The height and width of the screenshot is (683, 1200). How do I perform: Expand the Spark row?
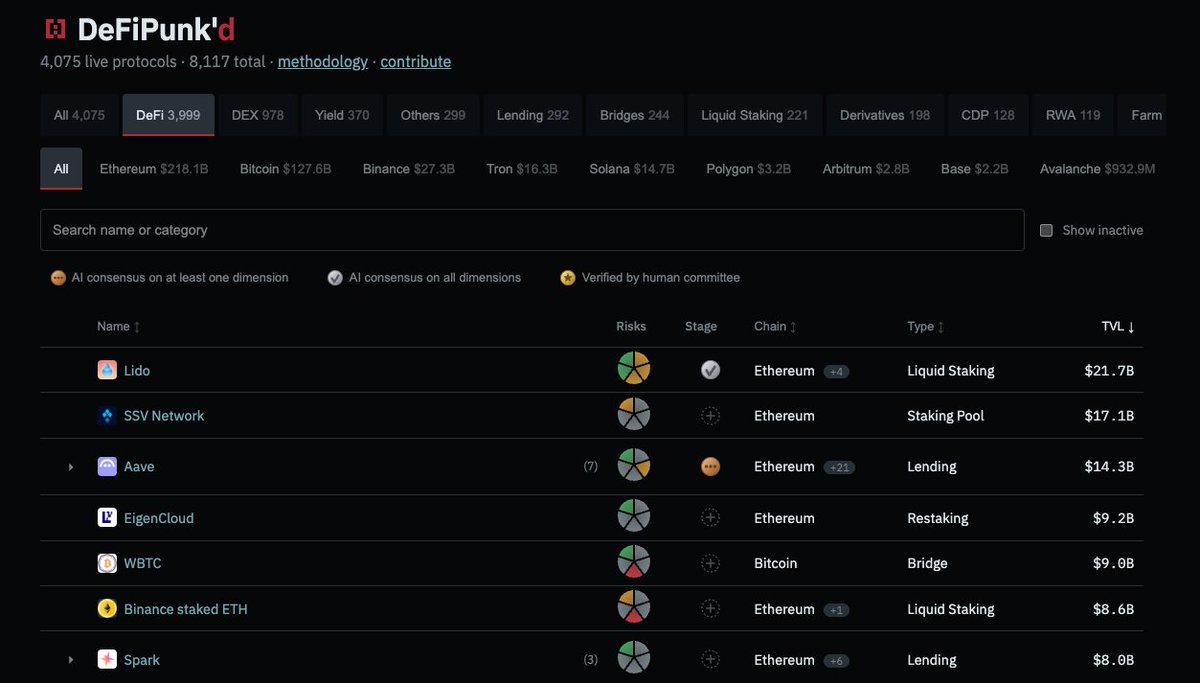71,660
